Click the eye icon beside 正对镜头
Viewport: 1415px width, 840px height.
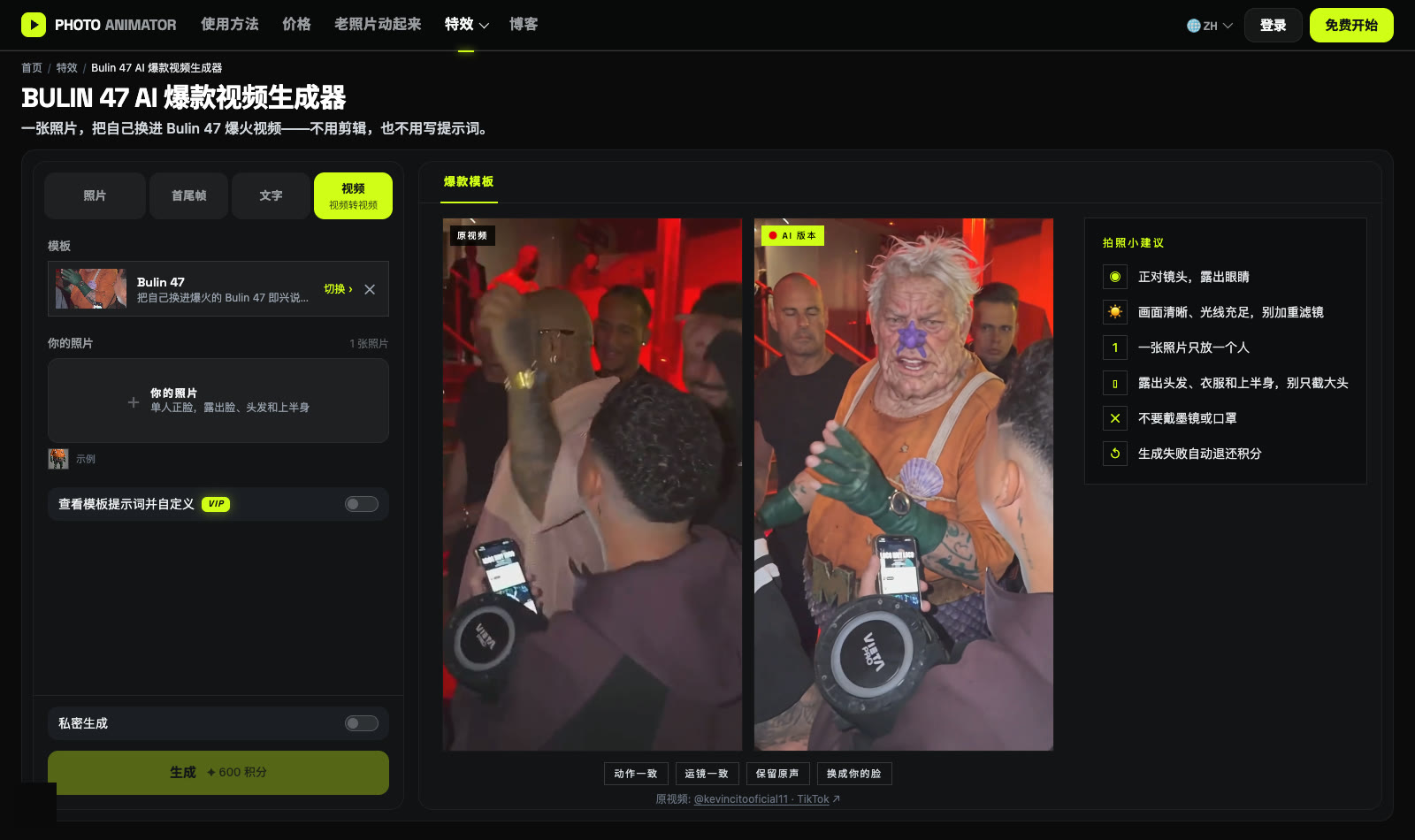[x=1115, y=277]
